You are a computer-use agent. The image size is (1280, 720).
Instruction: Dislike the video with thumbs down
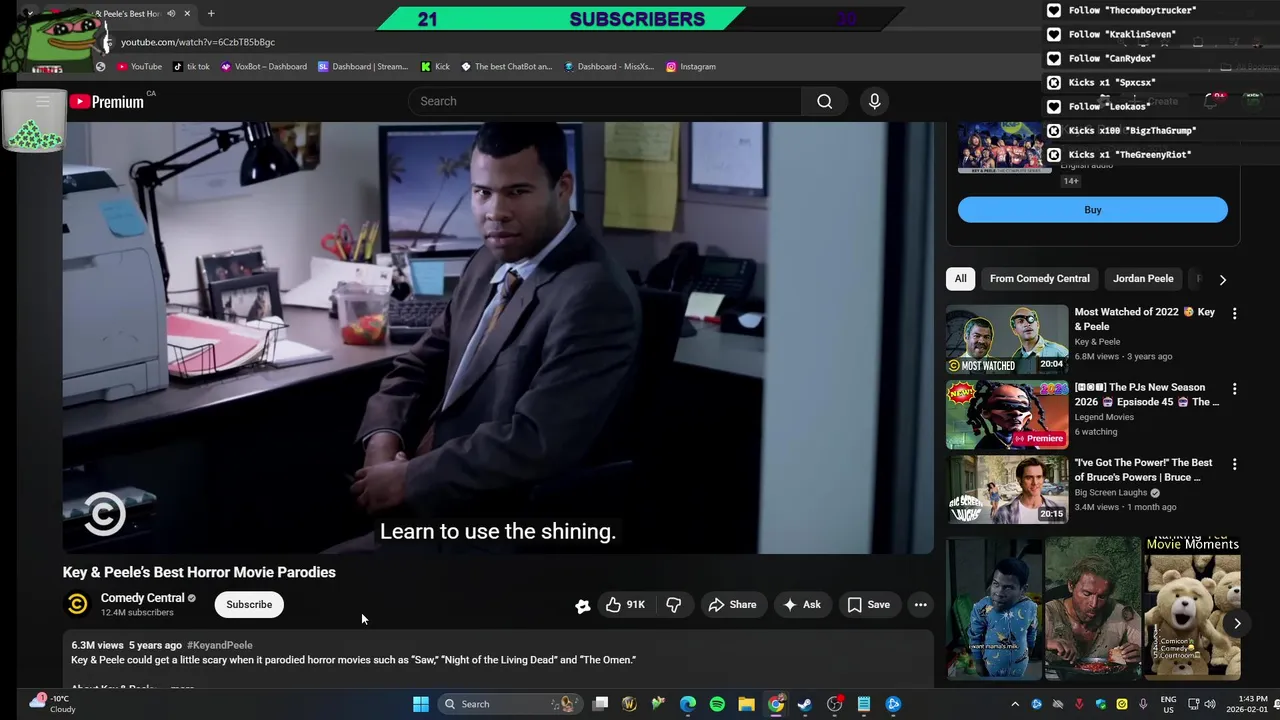pyautogui.click(x=674, y=604)
